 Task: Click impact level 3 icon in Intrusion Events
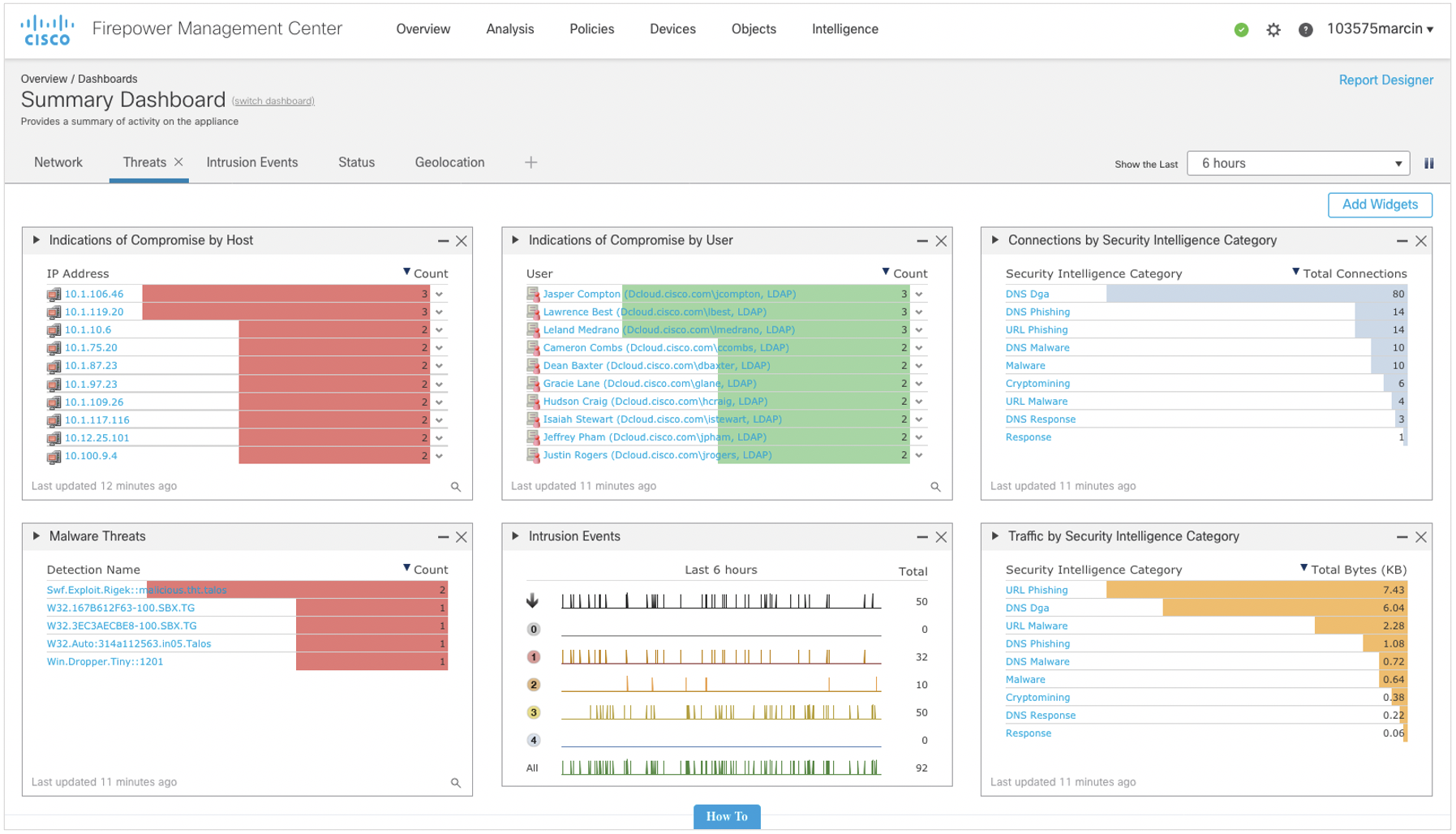coord(534,712)
